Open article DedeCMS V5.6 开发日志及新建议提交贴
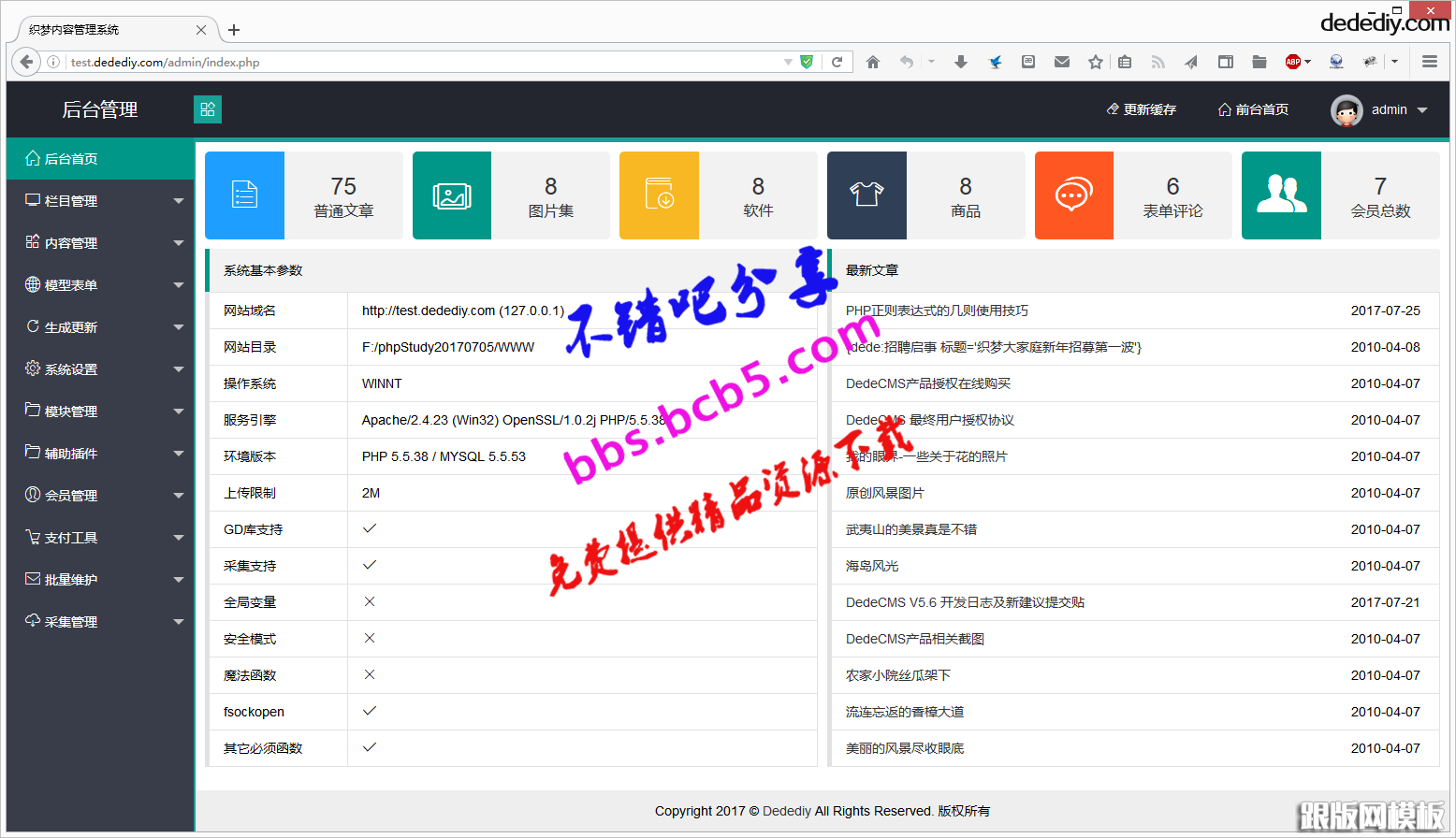Screen dimensions: 1456x838 pos(965,602)
